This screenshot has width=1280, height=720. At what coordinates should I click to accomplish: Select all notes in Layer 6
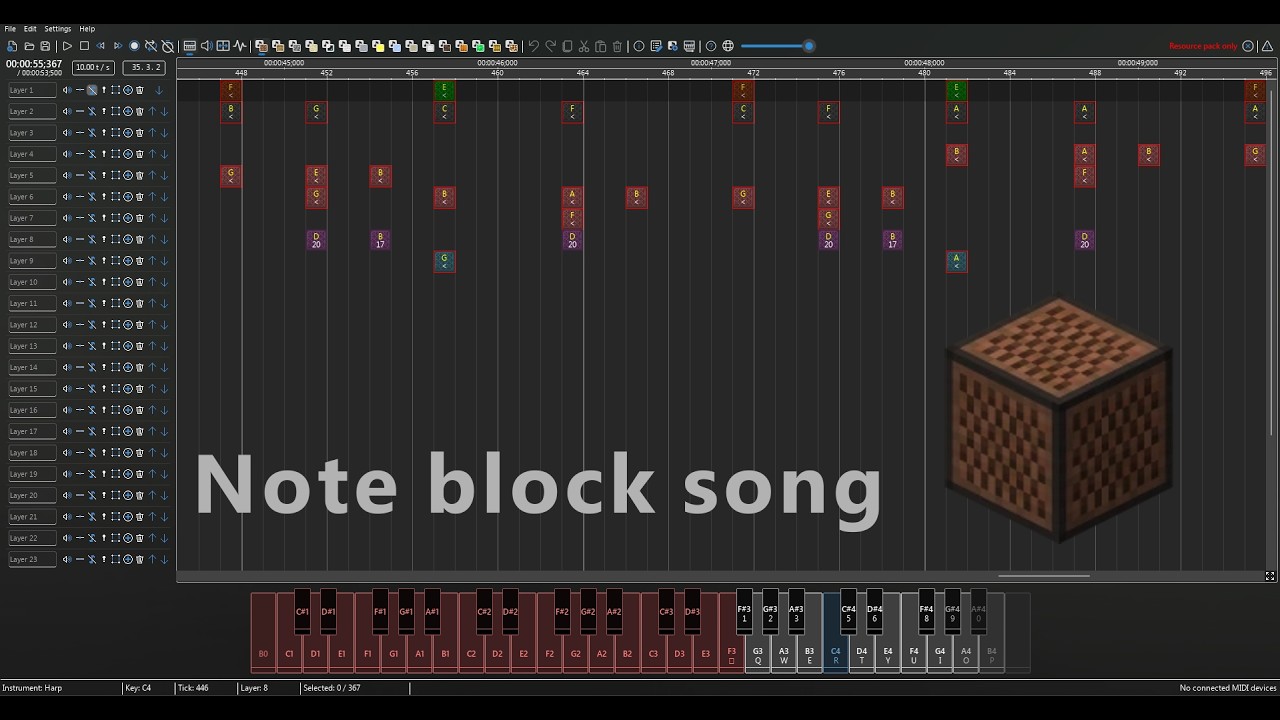tap(116, 197)
